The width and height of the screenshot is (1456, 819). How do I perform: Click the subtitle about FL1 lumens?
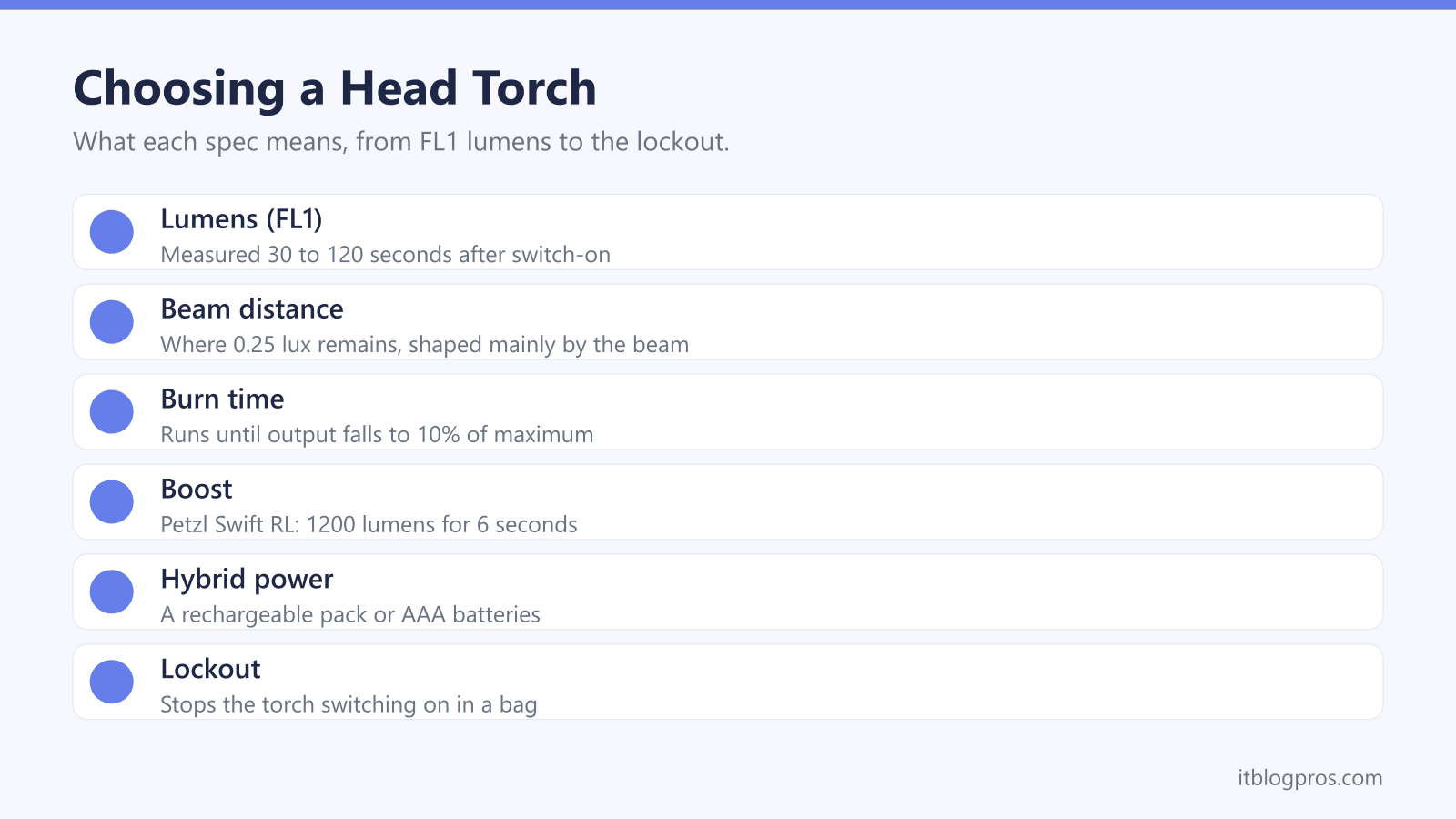point(401,142)
